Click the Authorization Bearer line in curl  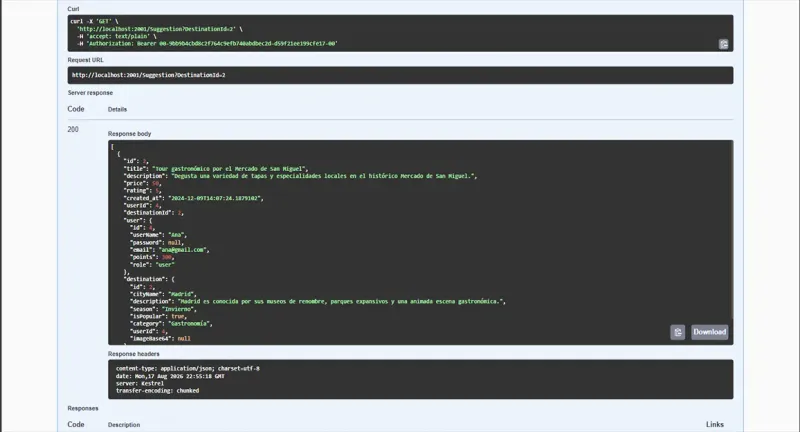[207, 44]
